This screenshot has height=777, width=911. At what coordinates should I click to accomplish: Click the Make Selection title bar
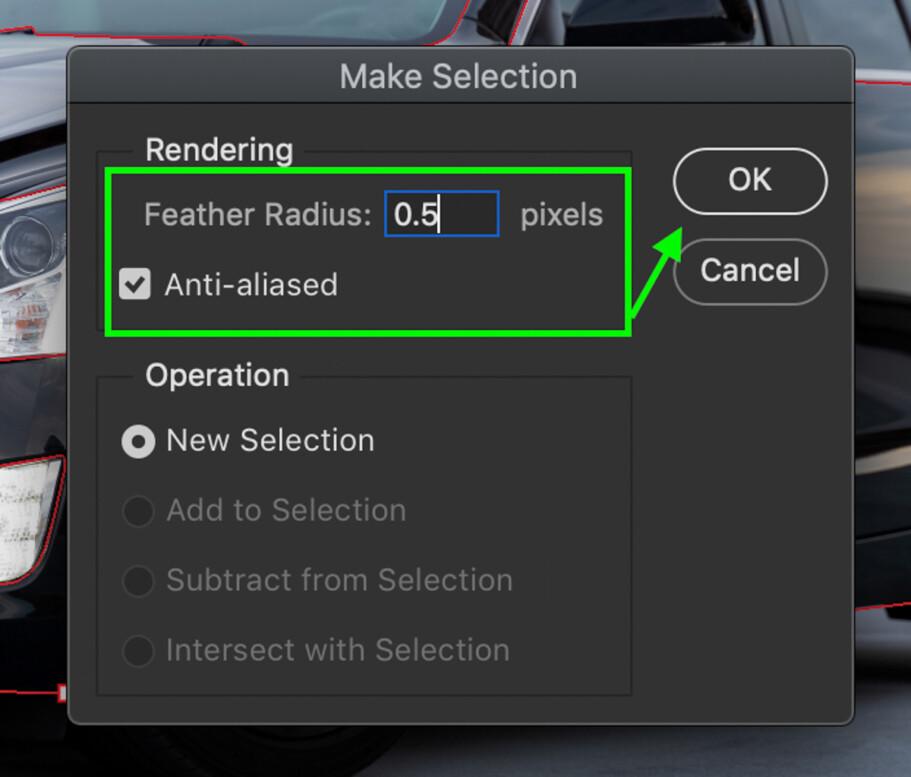point(458,76)
